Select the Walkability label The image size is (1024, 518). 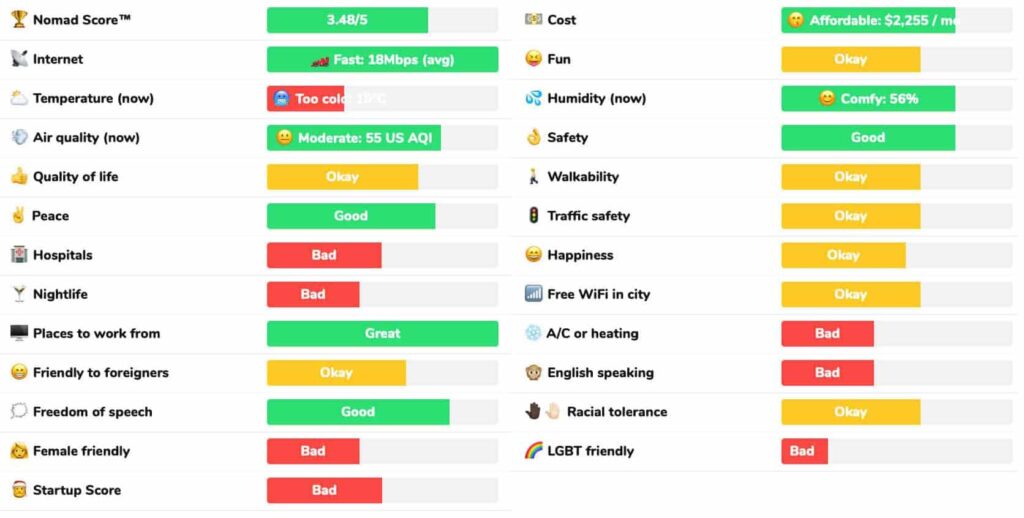point(583,177)
